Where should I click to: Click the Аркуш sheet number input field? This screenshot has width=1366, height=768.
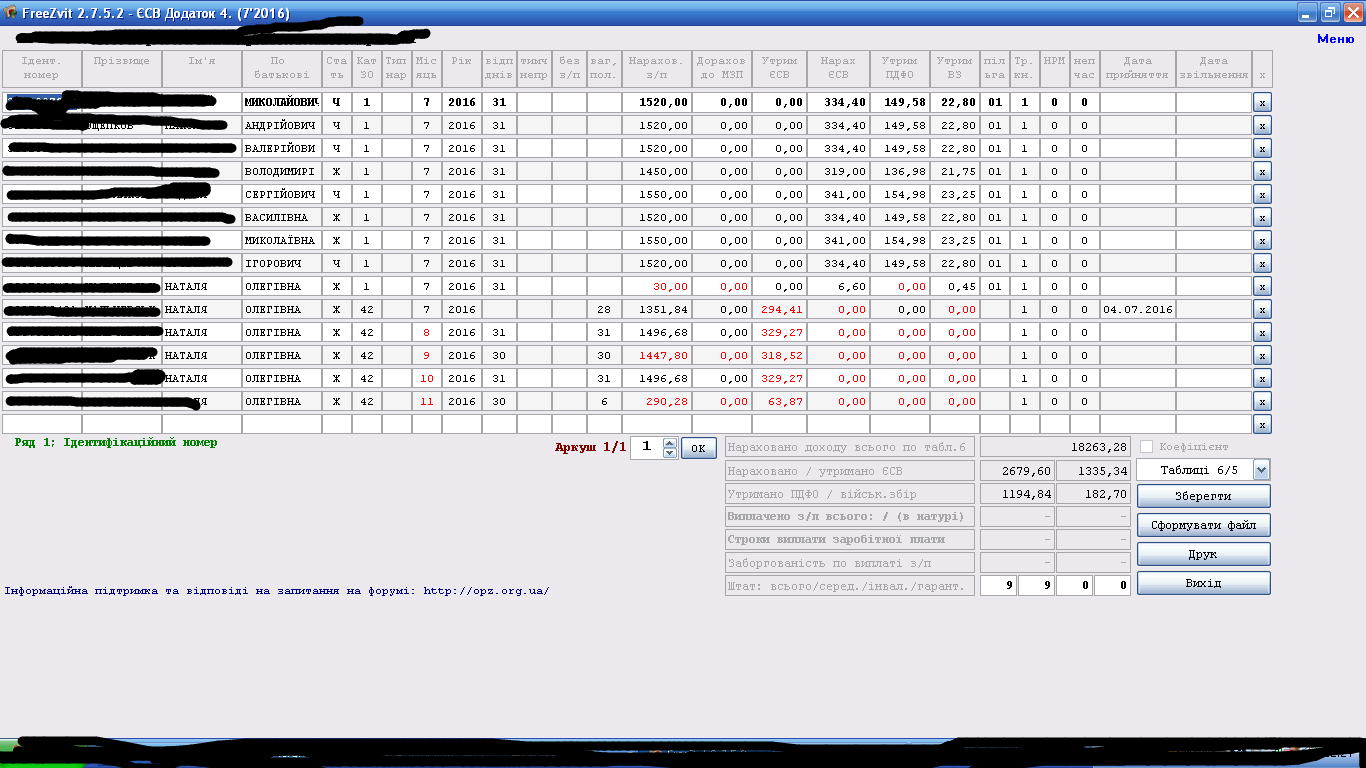point(646,448)
